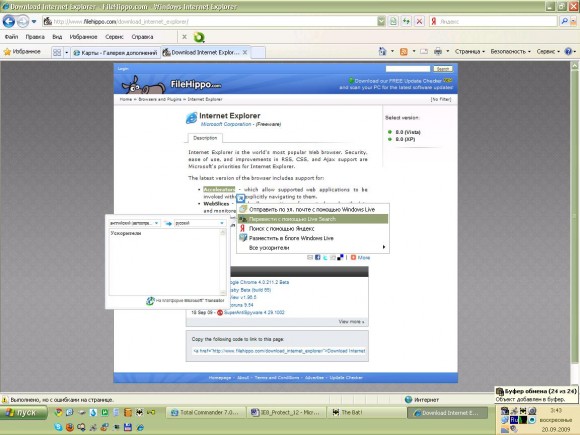The width and height of the screenshot is (580, 435).
Task: Click the RSS feeds icon
Action: coord(404,51)
